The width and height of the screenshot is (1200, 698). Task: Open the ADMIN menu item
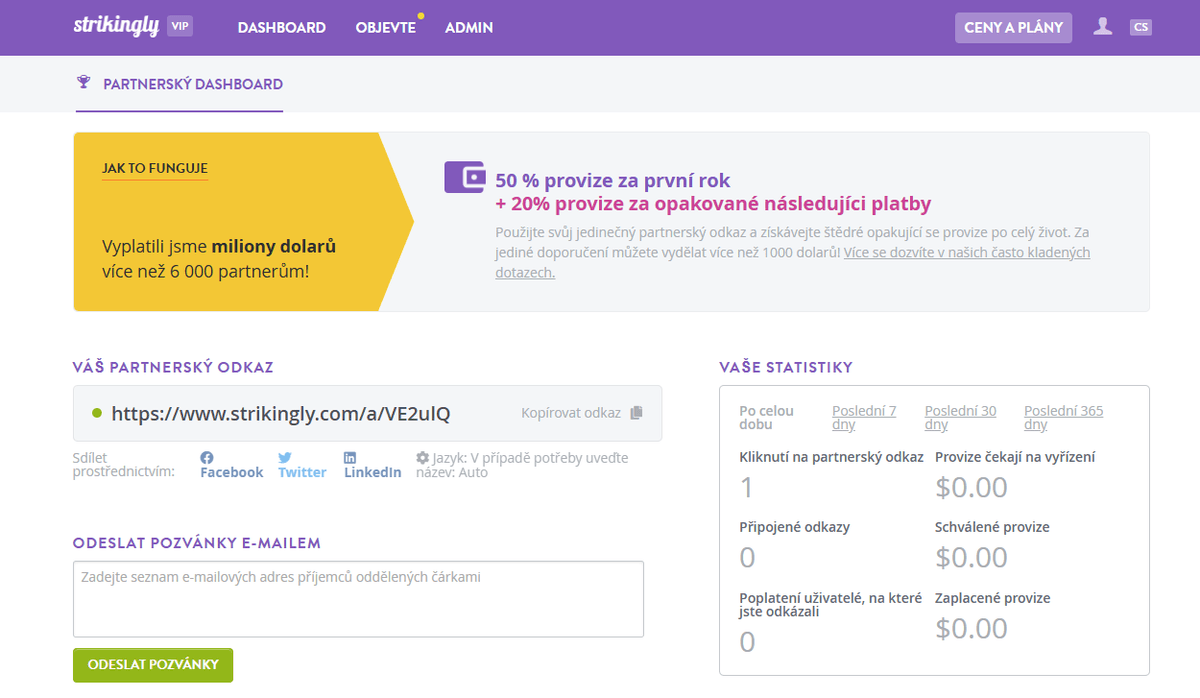(469, 28)
